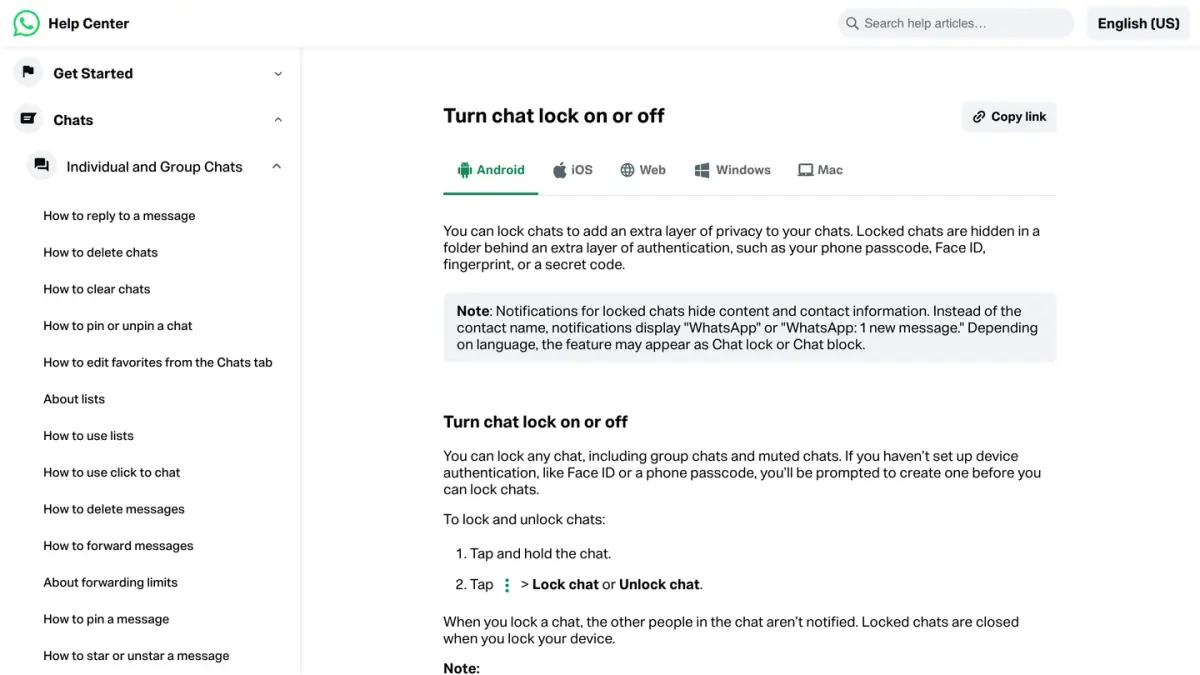Open 'How to pin or unpin a chat'
Screen dimensions: 1200x675
pyautogui.click(x=117, y=326)
